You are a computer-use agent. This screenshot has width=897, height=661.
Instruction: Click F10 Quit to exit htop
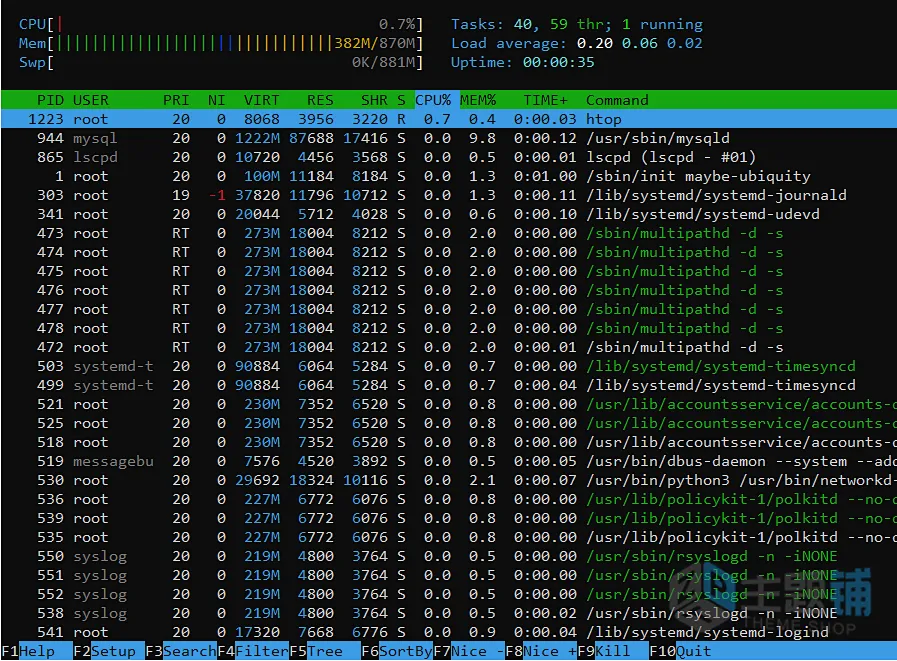(x=681, y=651)
